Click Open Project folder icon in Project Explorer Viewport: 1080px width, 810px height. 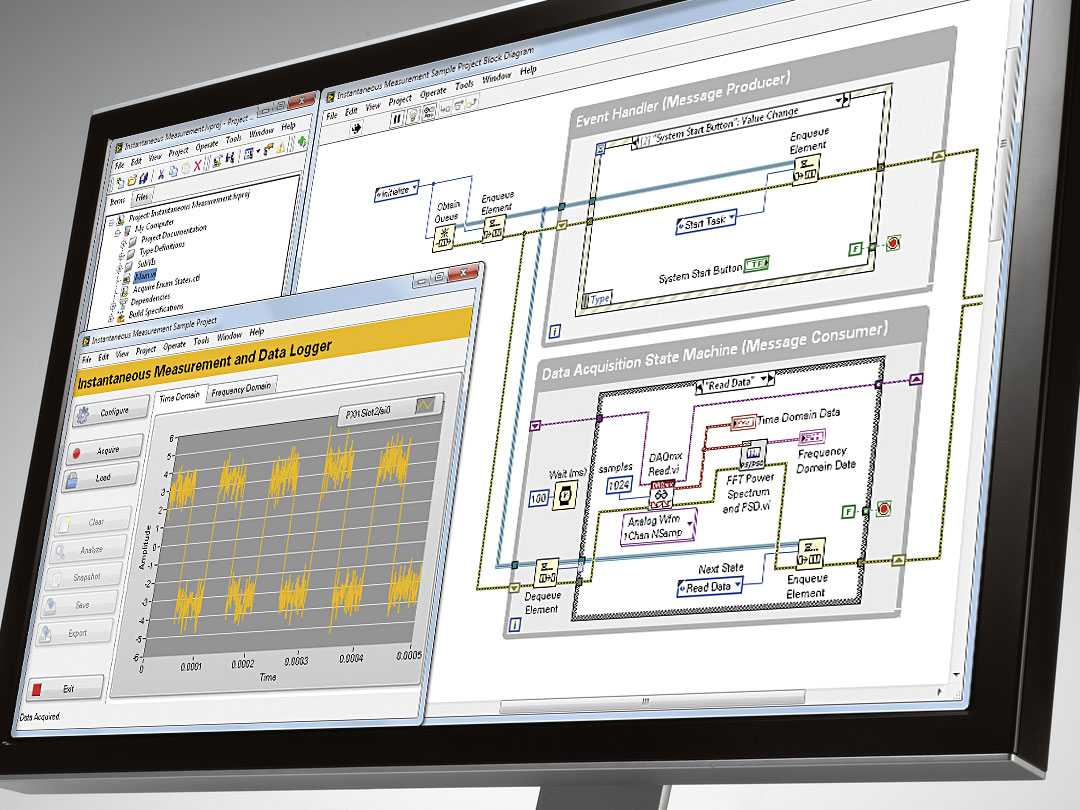tap(132, 180)
